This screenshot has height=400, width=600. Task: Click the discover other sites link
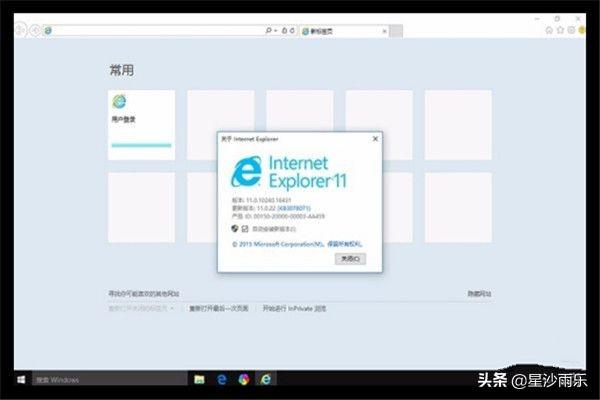click(x=144, y=294)
